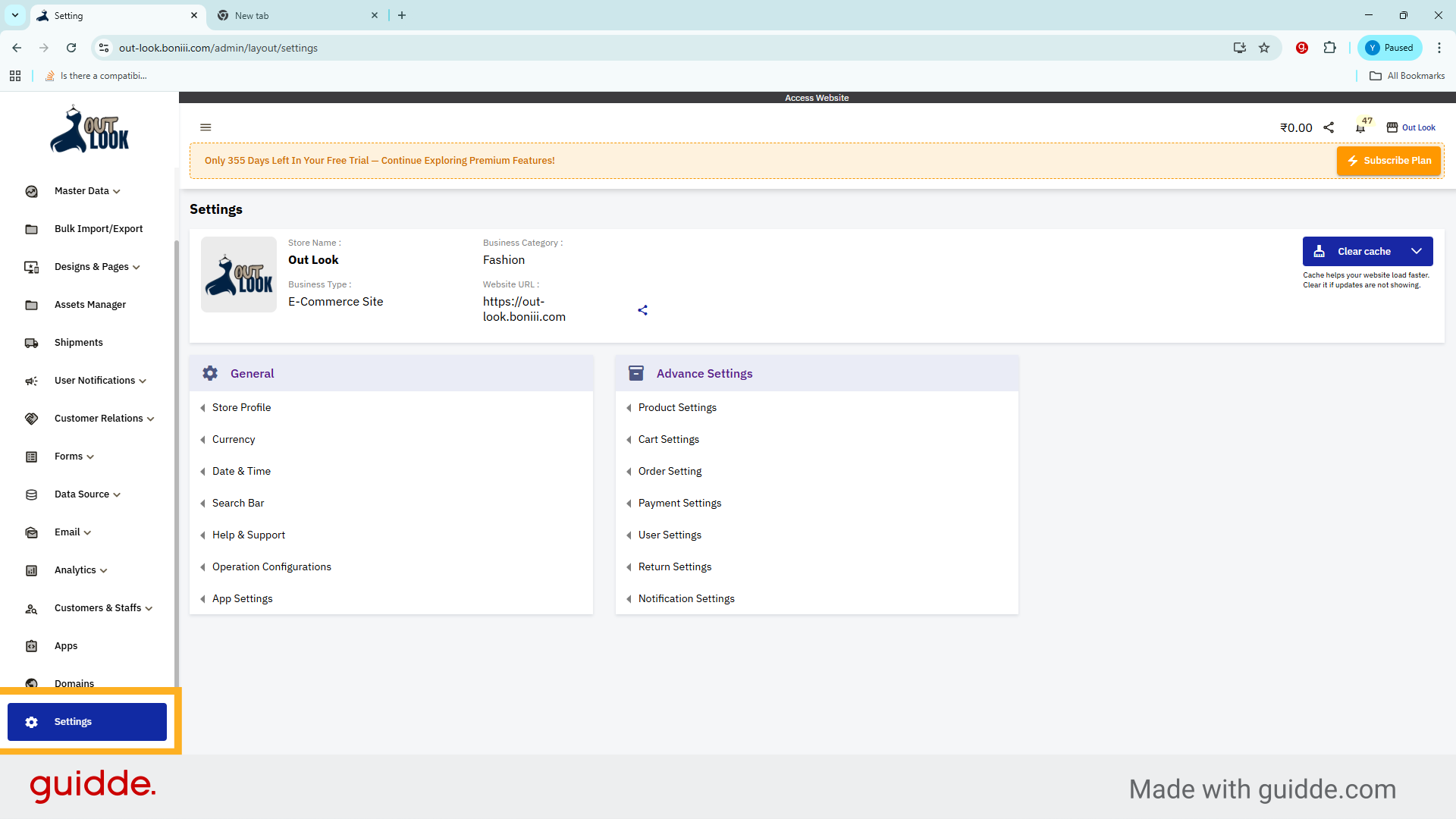
Task: Select the Assets Manager sidebar icon
Action: pyautogui.click(x=31, y=304)
